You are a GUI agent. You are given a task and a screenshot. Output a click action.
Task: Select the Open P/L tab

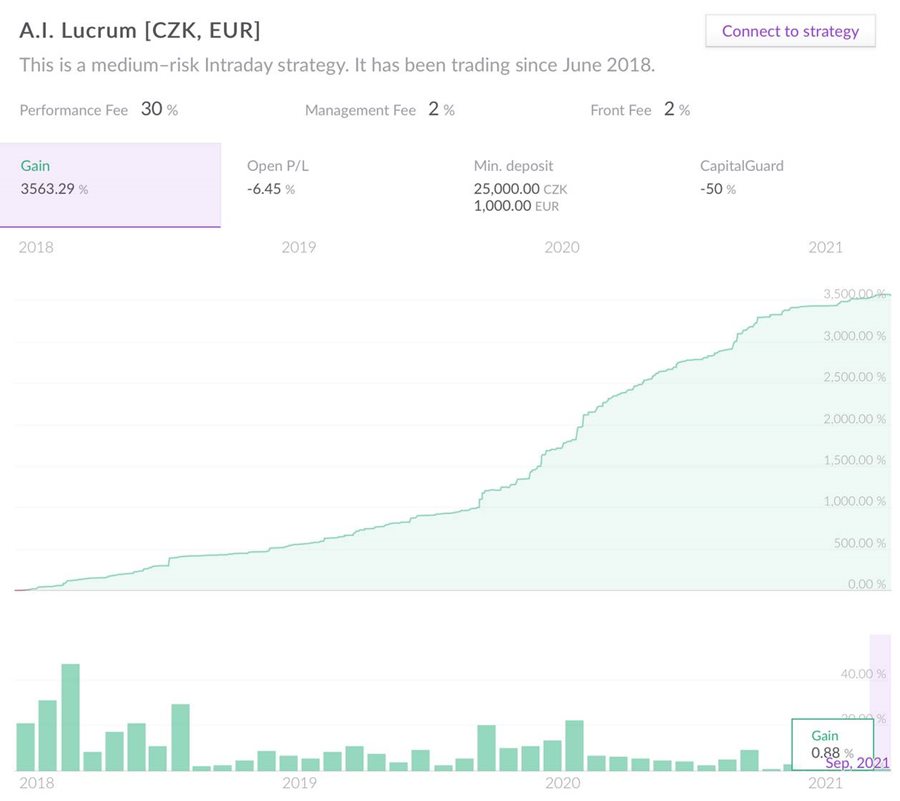[x=339, y=185]
